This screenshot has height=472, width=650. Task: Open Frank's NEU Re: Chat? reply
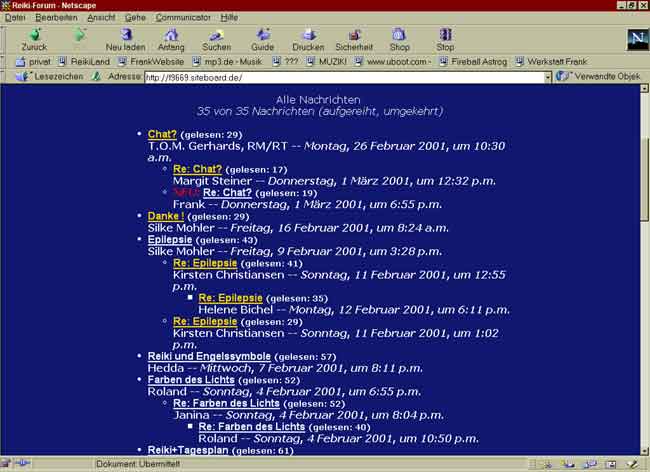tap(227, 193)
